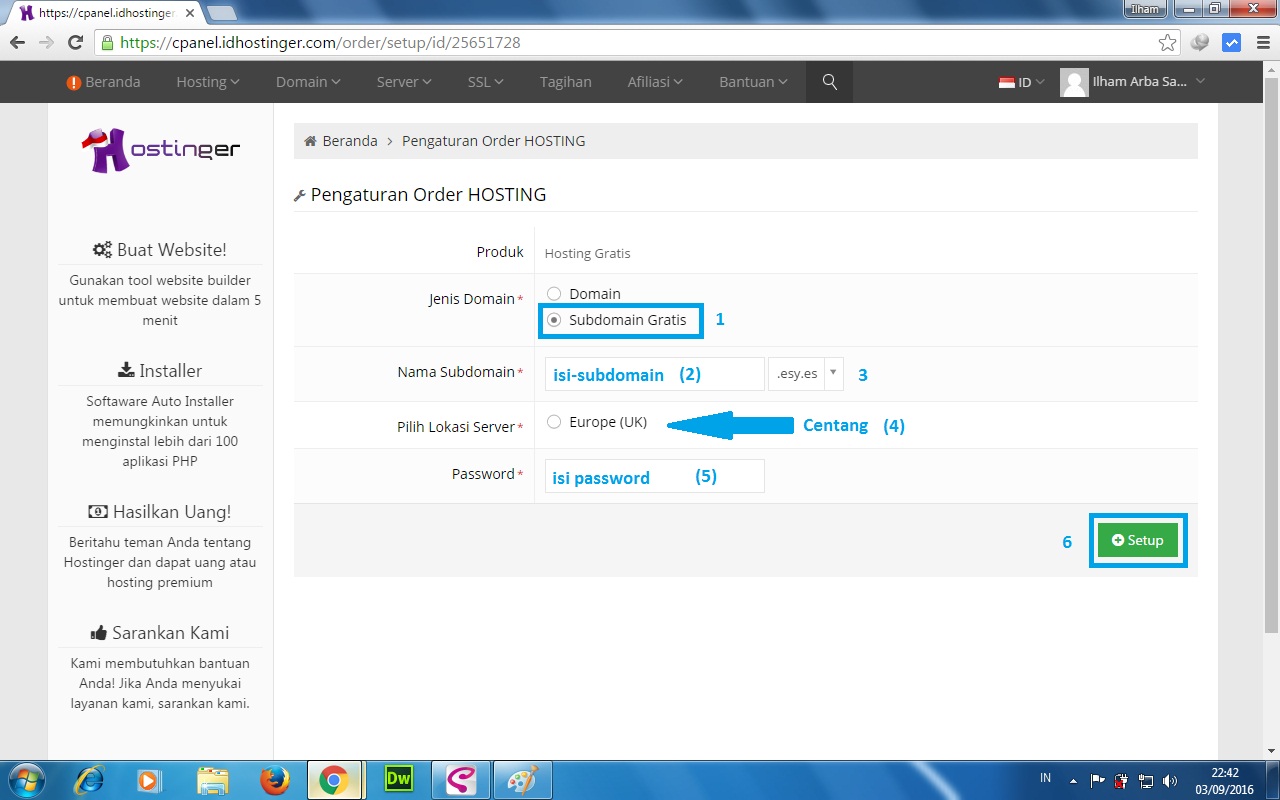Switch to Chrome on taskbar
This screenshot has width=1280, height=800.
coord(334,780)
